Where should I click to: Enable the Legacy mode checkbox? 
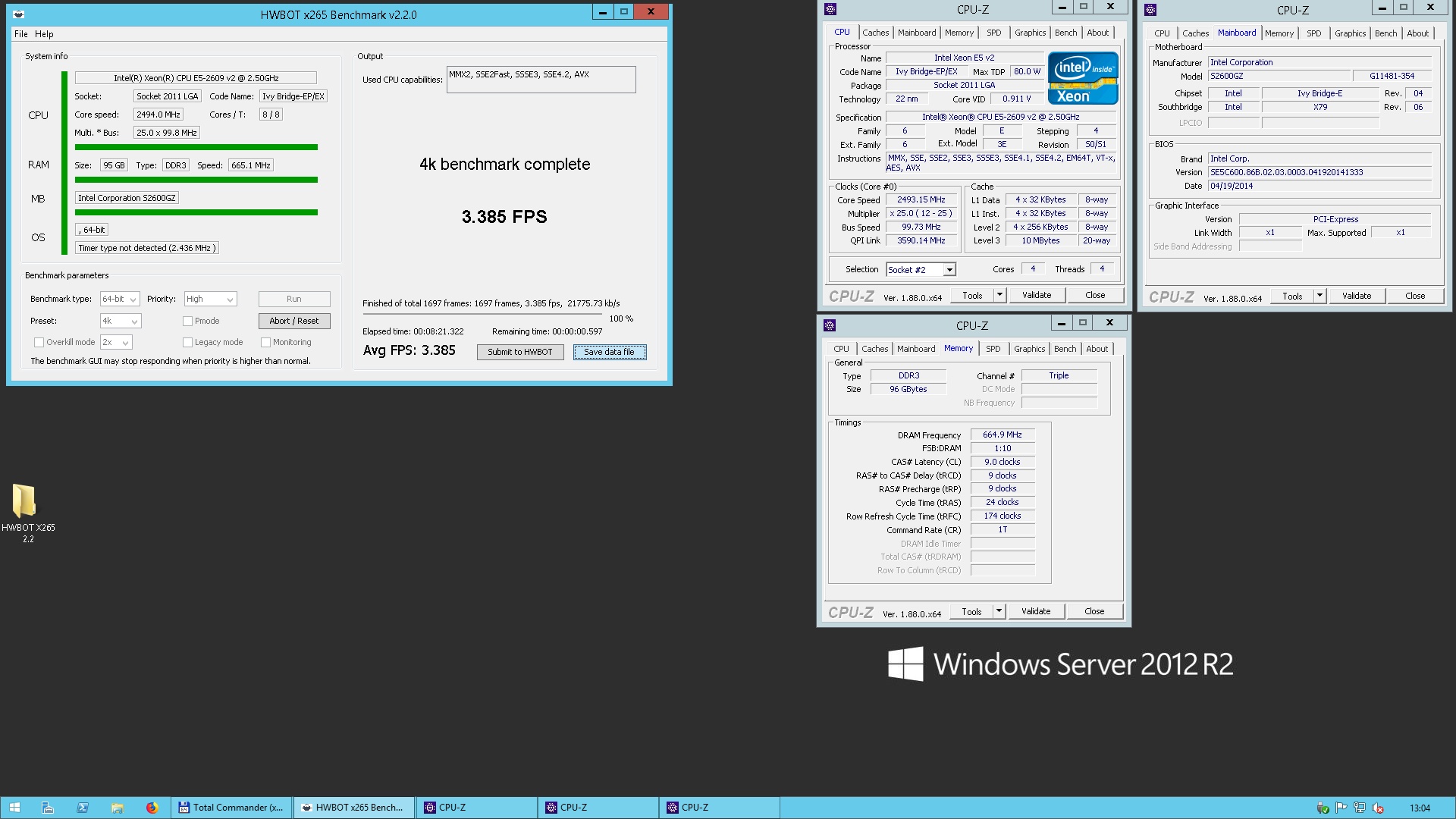click(x=187, y=342)
